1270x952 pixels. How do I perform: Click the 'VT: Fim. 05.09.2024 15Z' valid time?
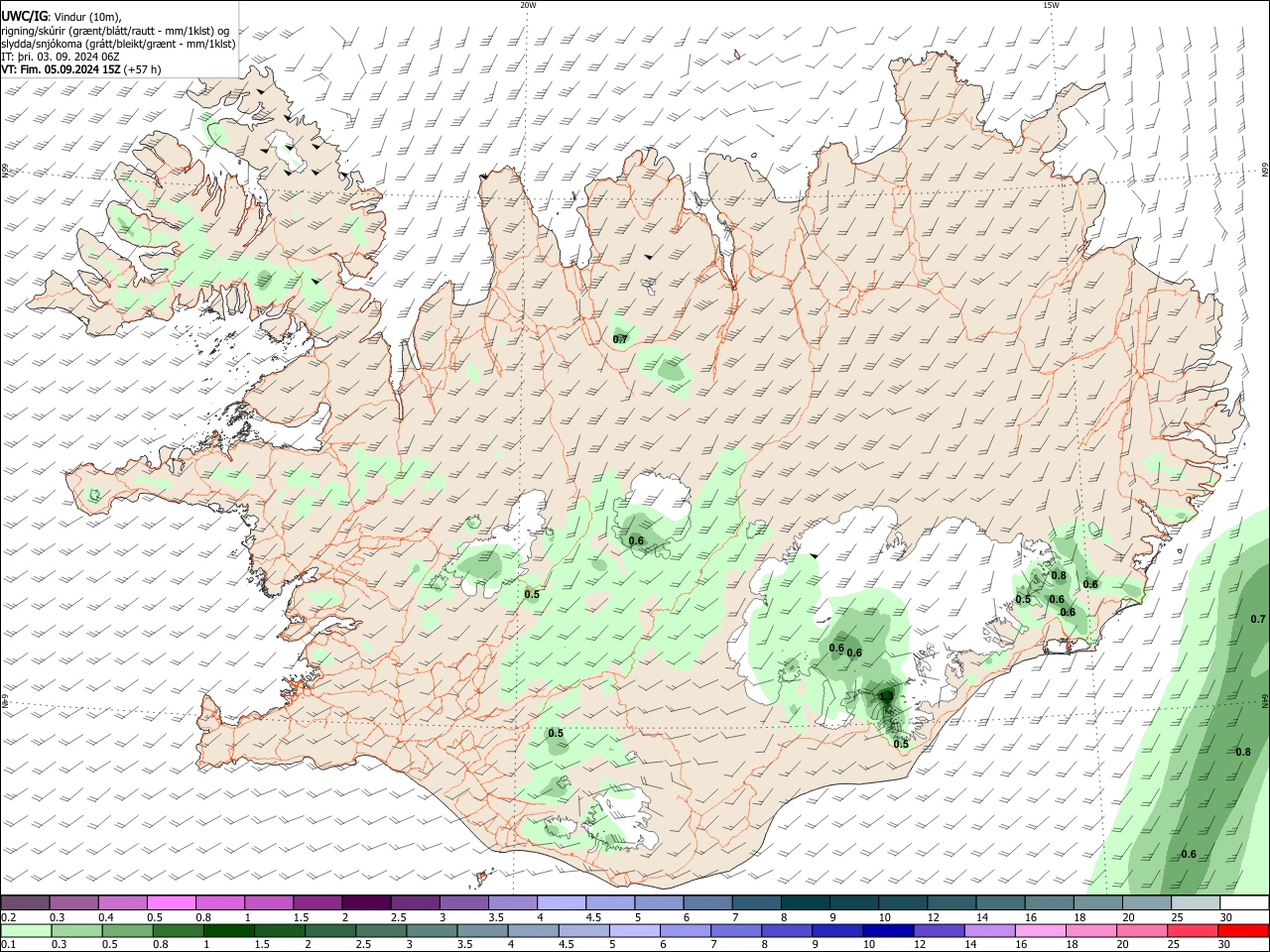(x=62, y=69)
